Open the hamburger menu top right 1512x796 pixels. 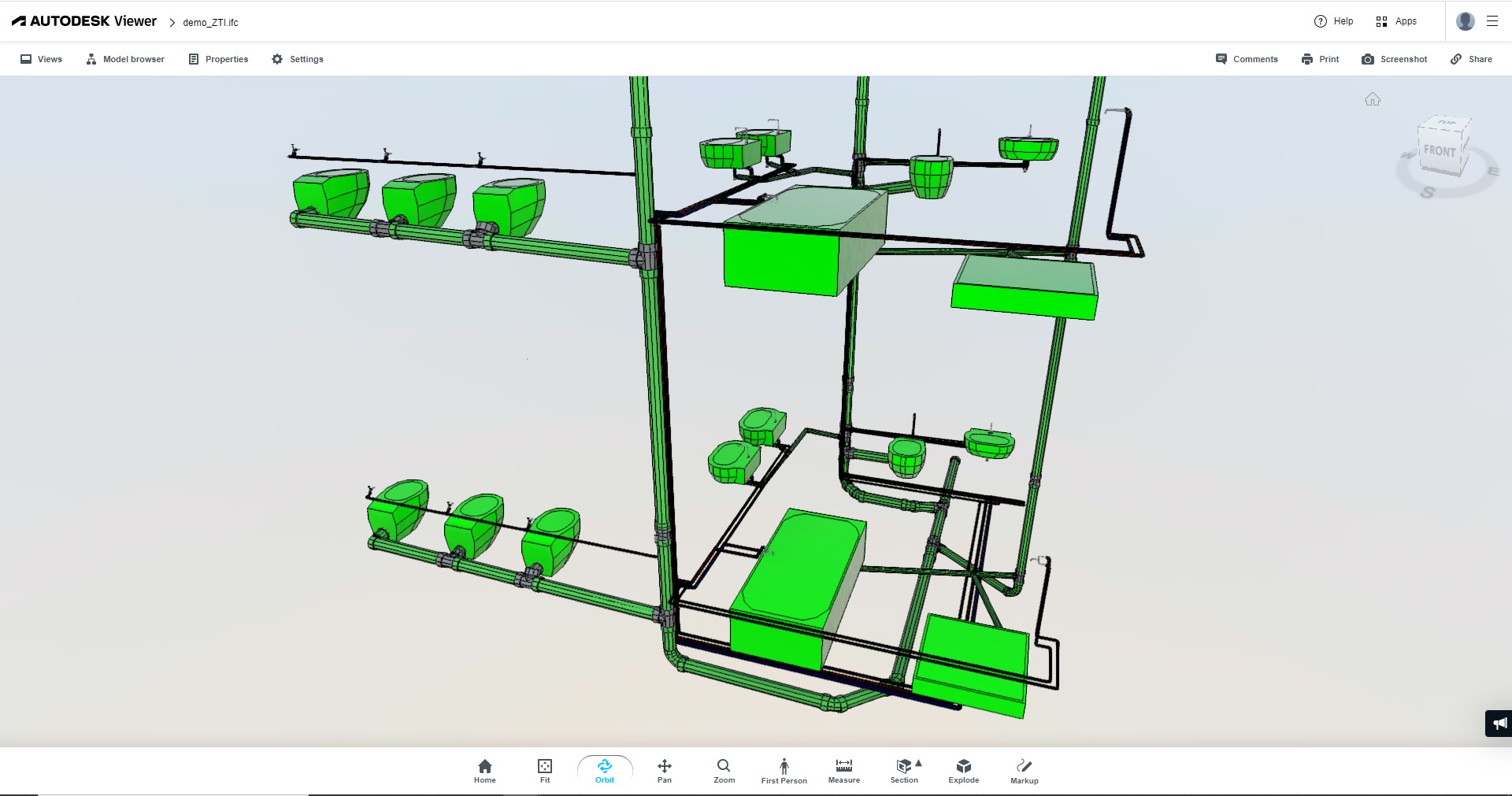pos(1492,20)
